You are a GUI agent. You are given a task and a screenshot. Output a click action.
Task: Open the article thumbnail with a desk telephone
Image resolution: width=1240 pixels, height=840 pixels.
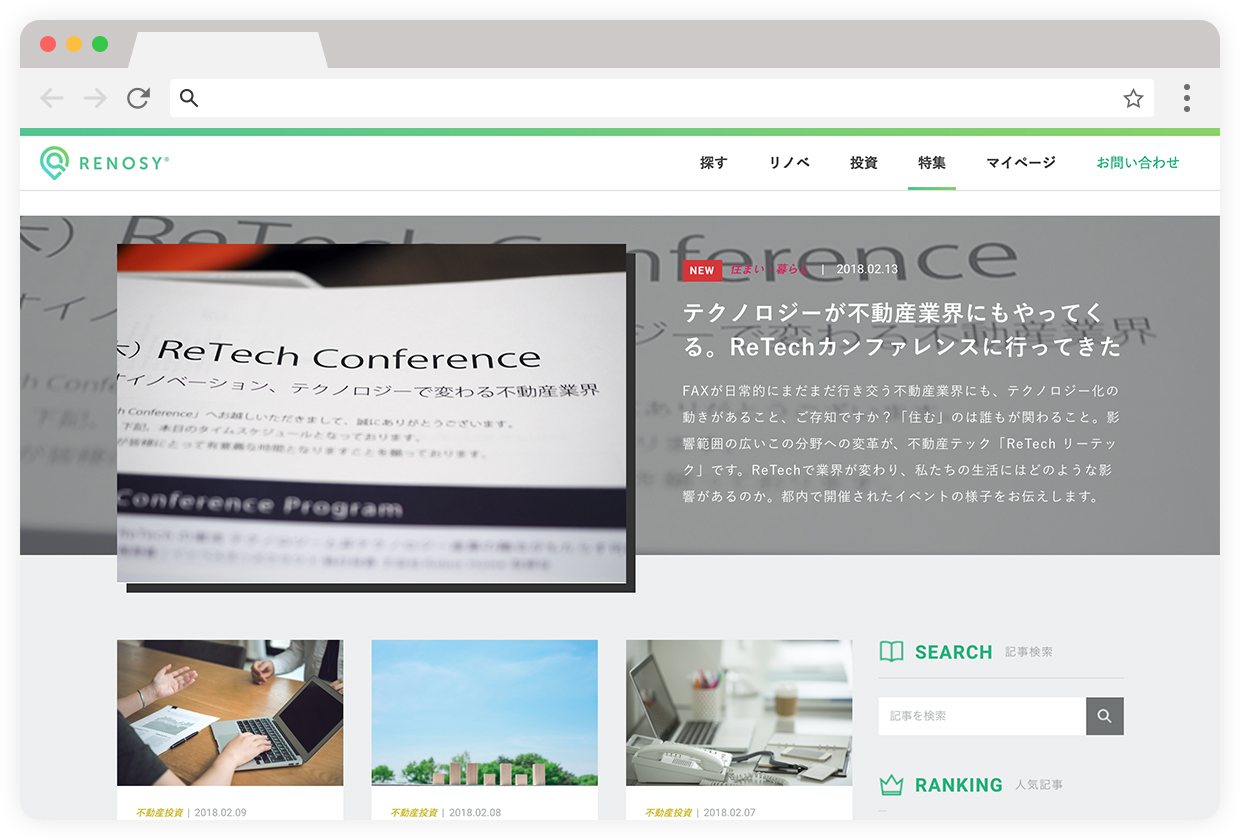(739, 713)
